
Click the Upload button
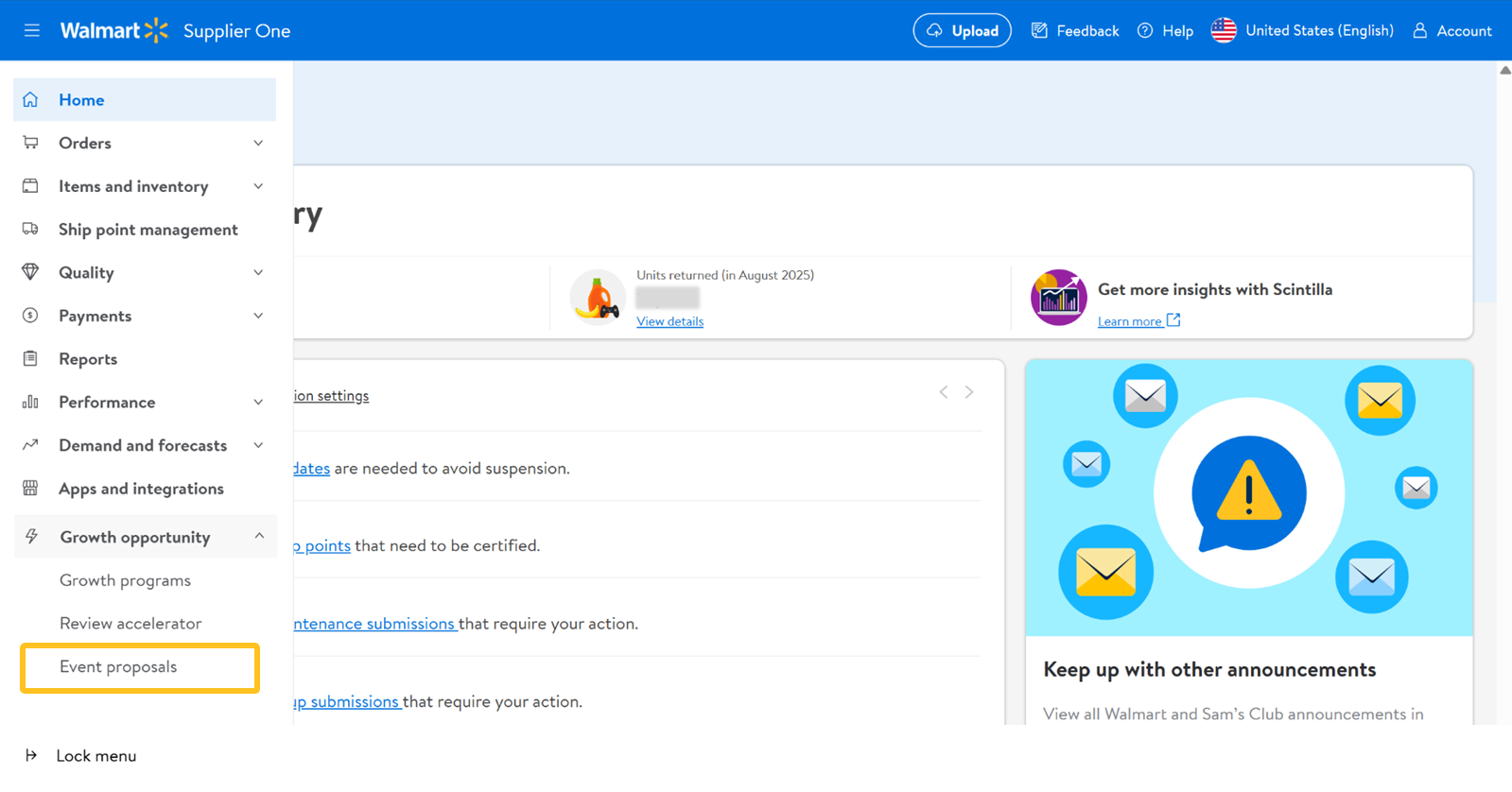962,30
